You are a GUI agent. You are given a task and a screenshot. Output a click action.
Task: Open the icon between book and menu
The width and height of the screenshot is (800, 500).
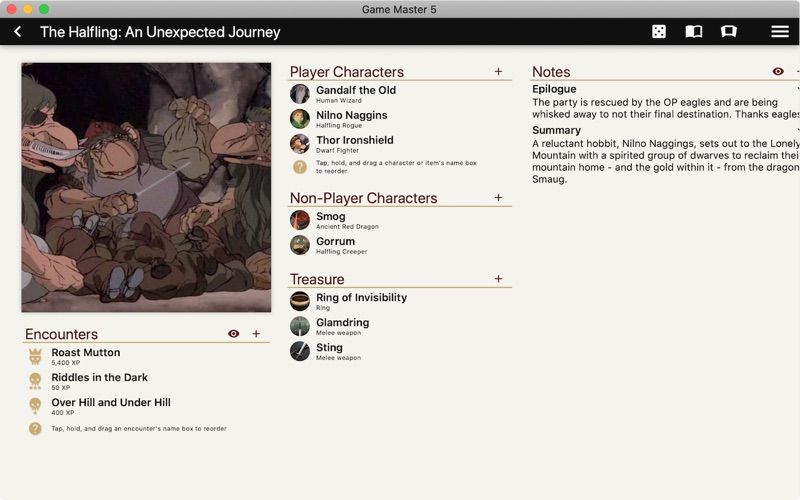click(729, 32)
